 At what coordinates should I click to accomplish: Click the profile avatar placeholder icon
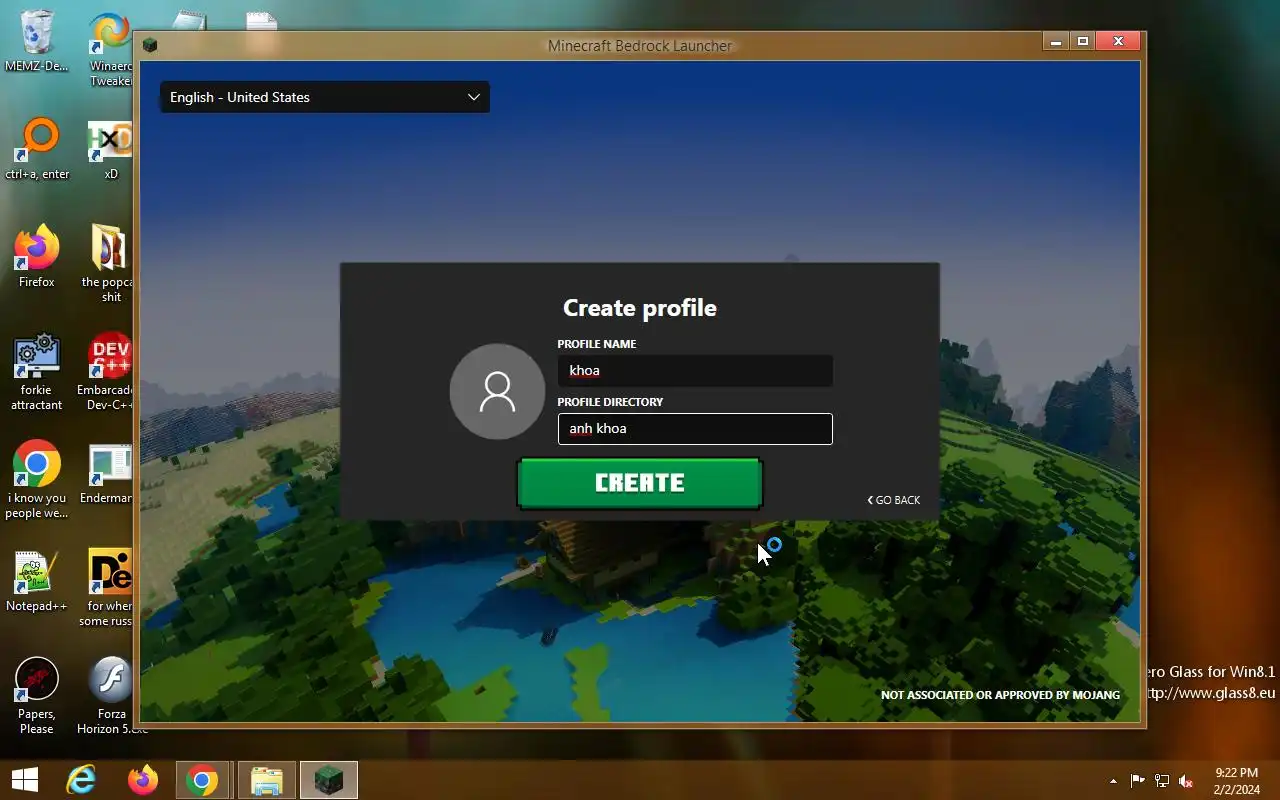(x=497, y=392)
